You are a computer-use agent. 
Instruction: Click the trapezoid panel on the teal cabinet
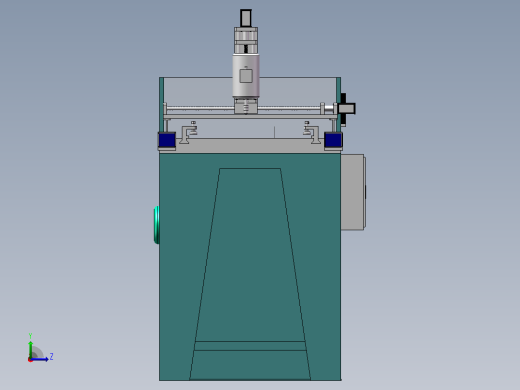(250, 274)
